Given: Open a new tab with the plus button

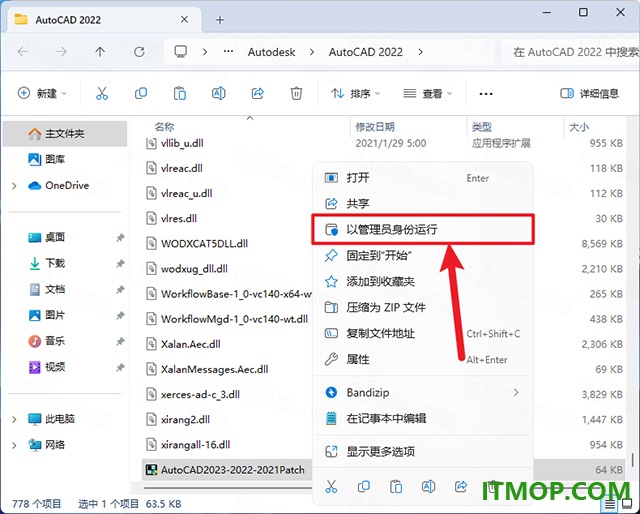Looking at the screenshot, I should coord(220,20).
